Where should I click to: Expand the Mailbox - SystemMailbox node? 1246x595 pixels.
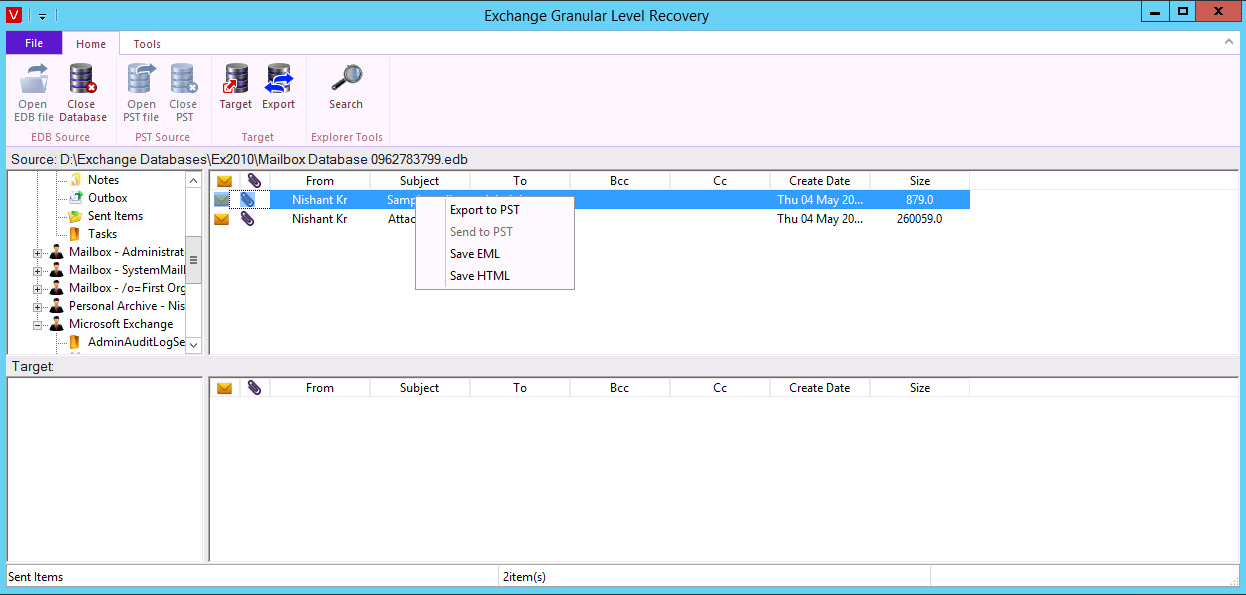38,271
